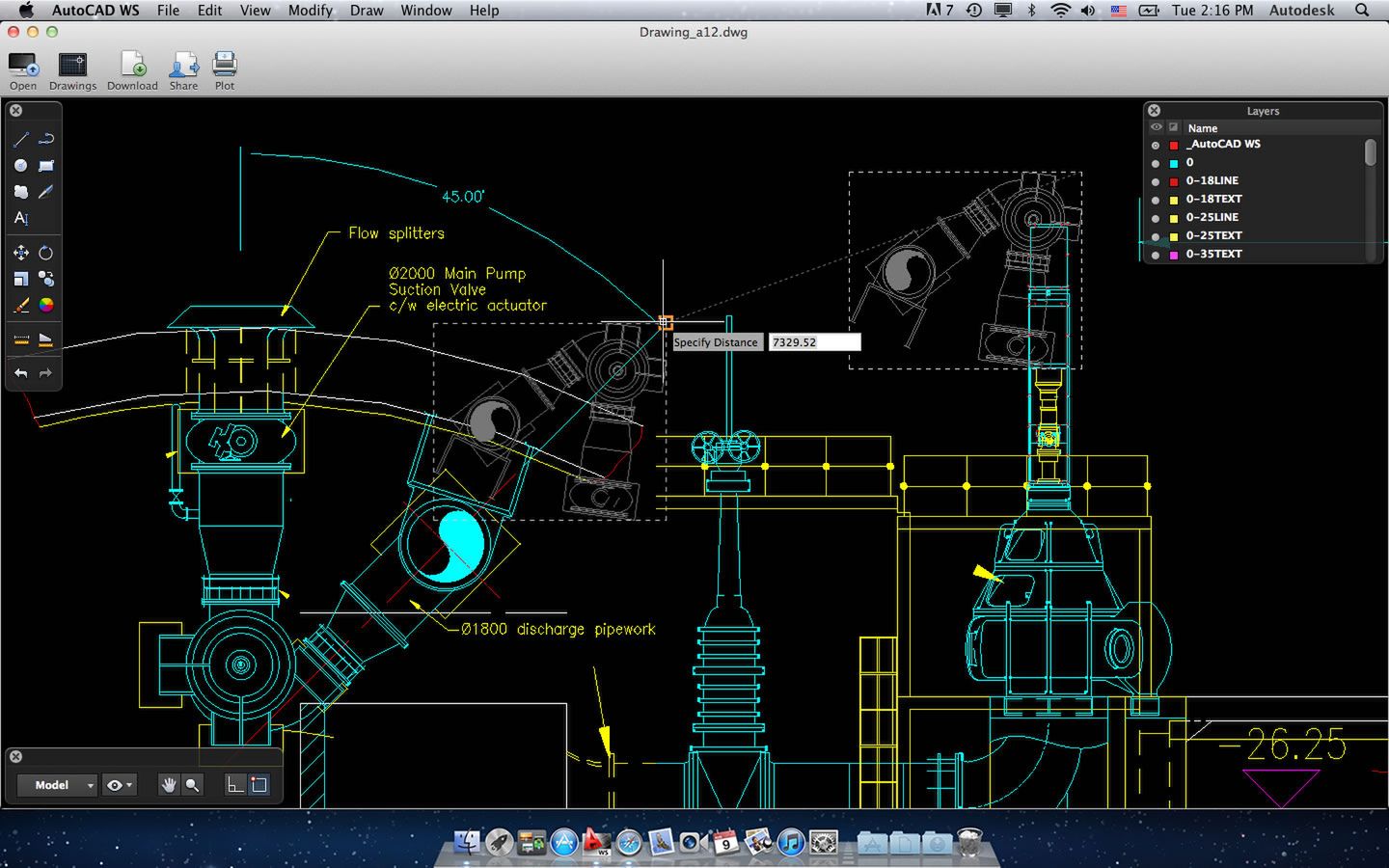Activate the Copy objects tool
The height and width of the screenshot is (868, 1389).
[x=45, y=279]
